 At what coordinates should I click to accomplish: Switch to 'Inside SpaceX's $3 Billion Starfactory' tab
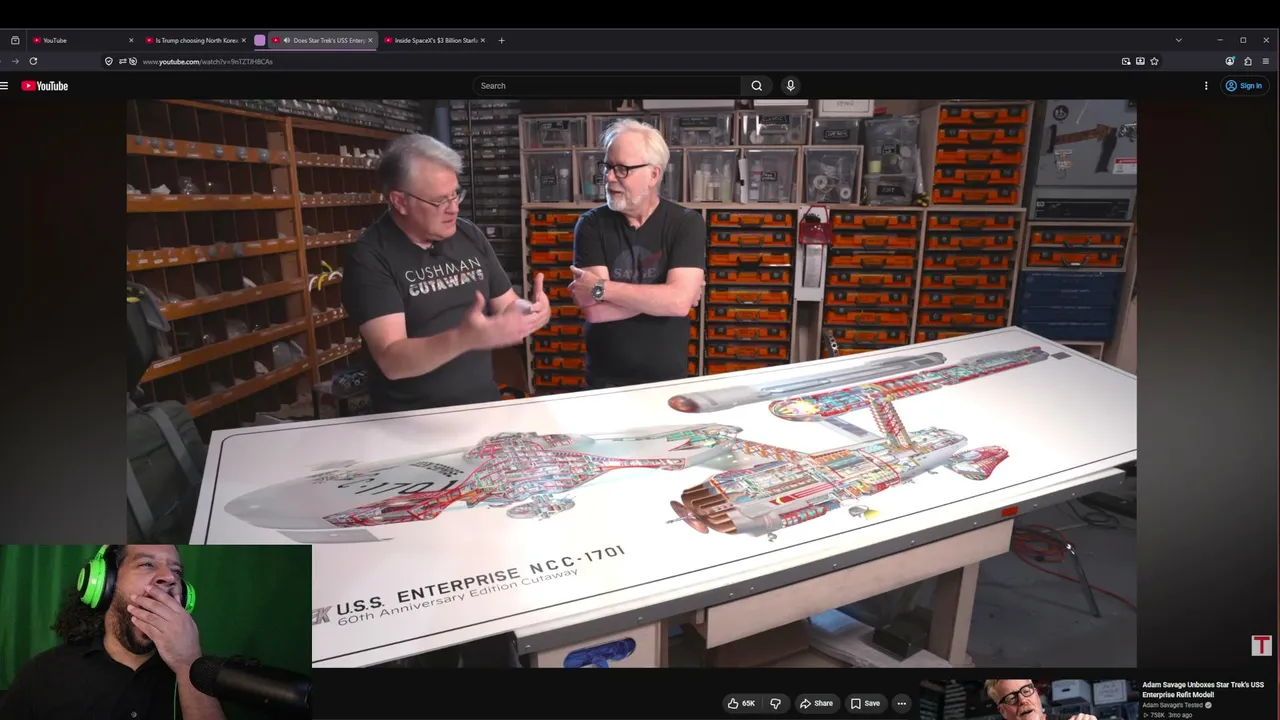point(435,40)
